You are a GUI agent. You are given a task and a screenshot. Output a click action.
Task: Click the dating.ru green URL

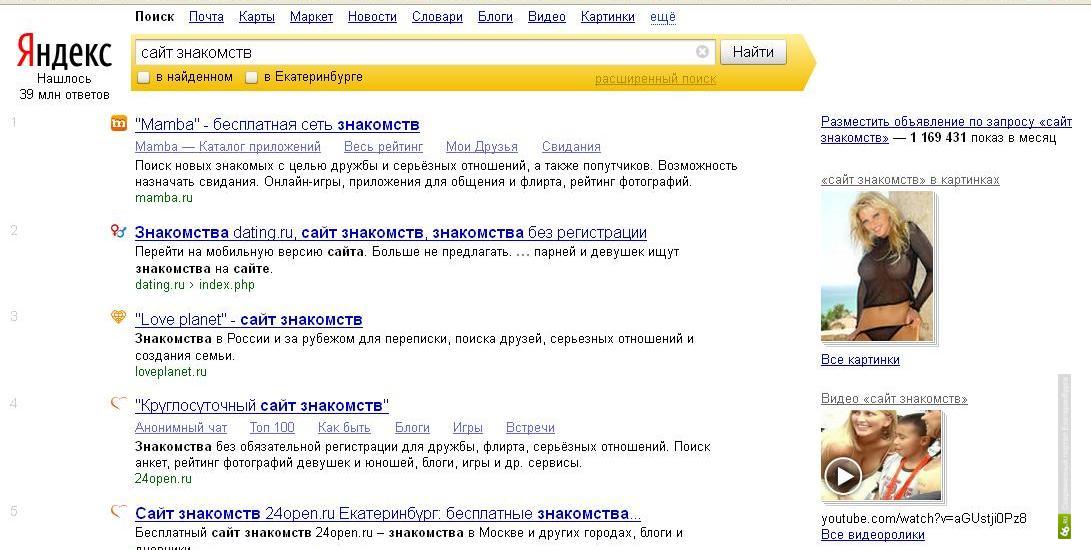click(160, 285)
